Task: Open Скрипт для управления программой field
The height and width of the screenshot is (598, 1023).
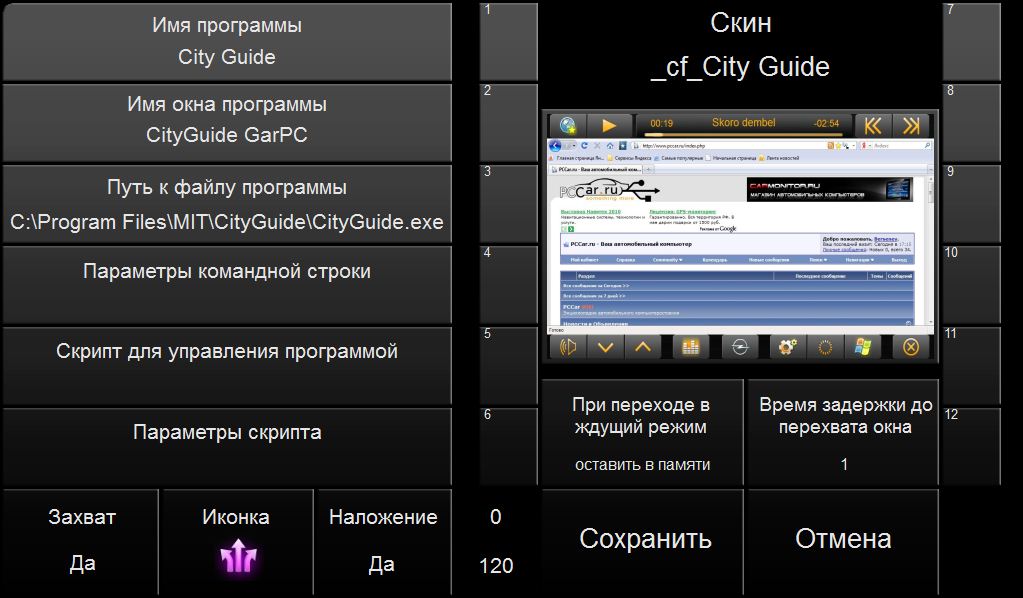Action: 227,365
